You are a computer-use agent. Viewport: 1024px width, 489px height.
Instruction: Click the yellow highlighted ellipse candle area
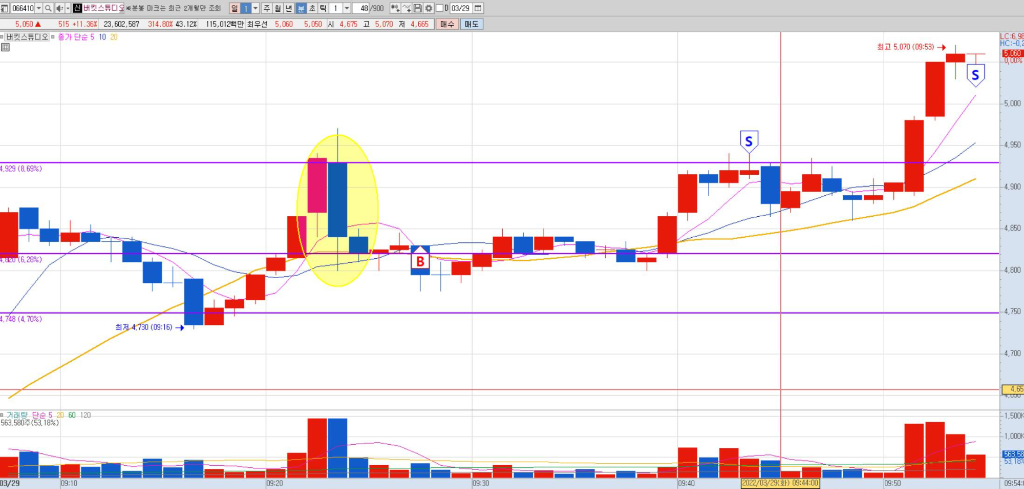(x=338, y=210)
